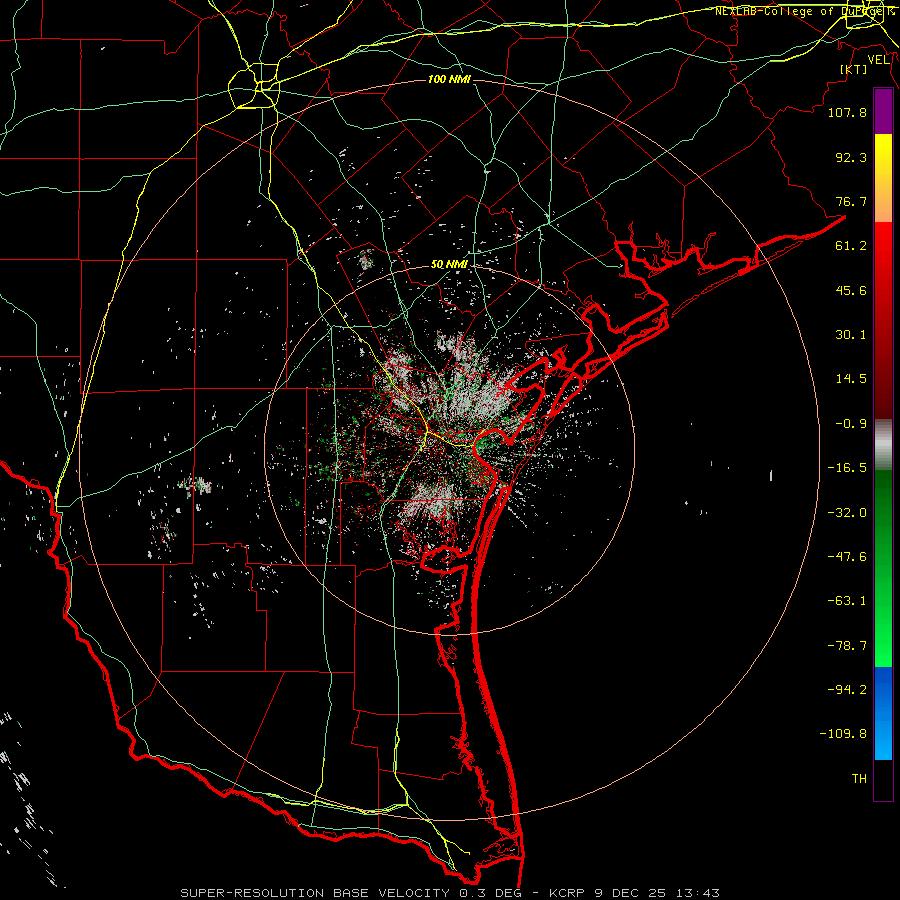The width and height of the screenshot is (900, 900).
Task: Click the -16.5 legend value
Action: pyautogui.click(x=847, y=468)
